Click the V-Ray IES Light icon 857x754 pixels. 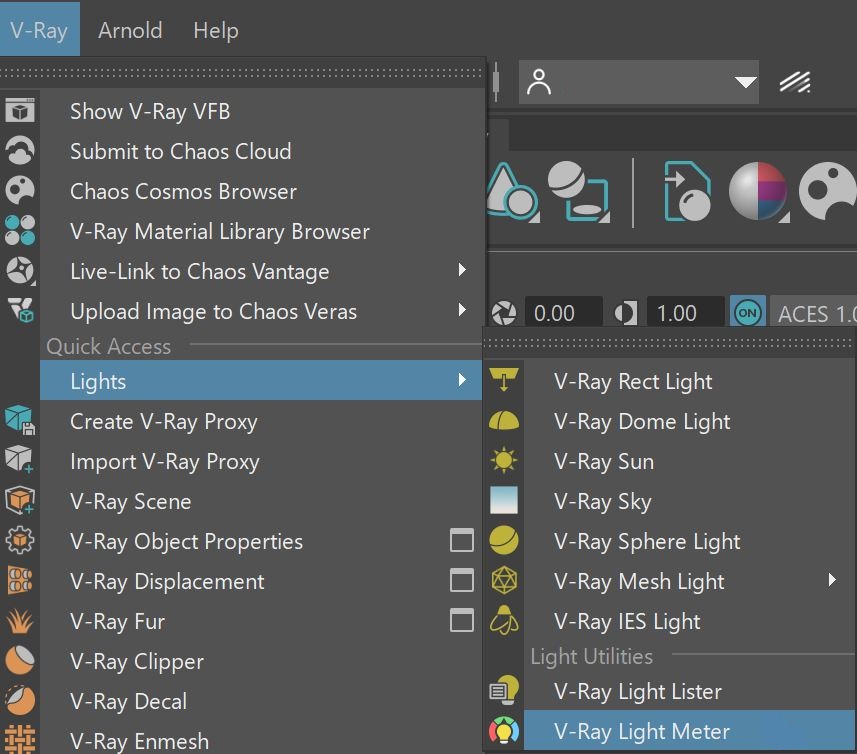point(504,621)
